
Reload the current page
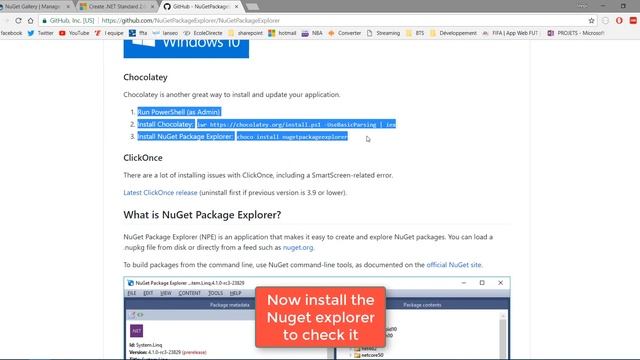(18, 20)
